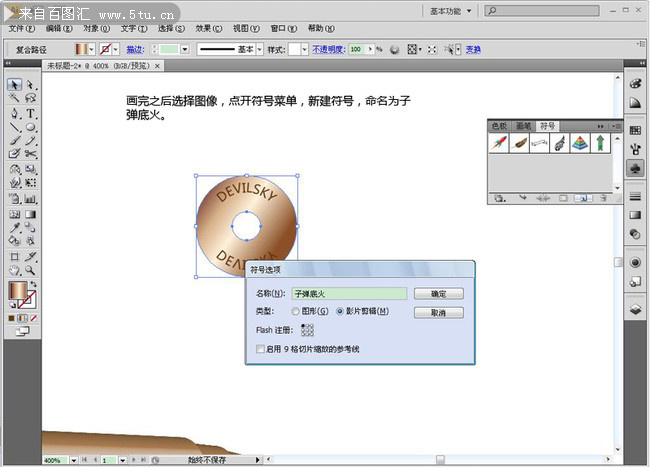Select the 图形 radio button
Screen dimensions: 650x467
click(296, 312)
